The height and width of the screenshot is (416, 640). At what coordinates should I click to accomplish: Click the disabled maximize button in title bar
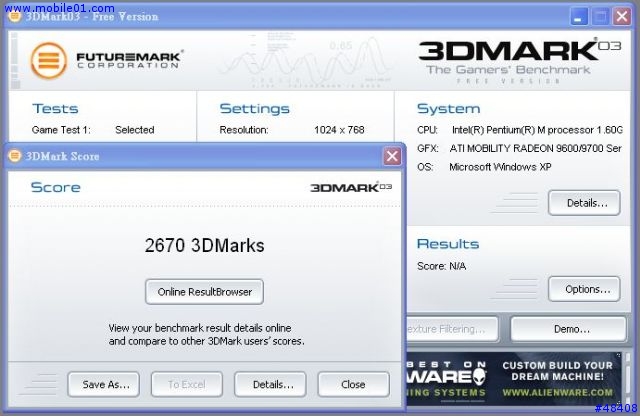(x=600, y=17)
